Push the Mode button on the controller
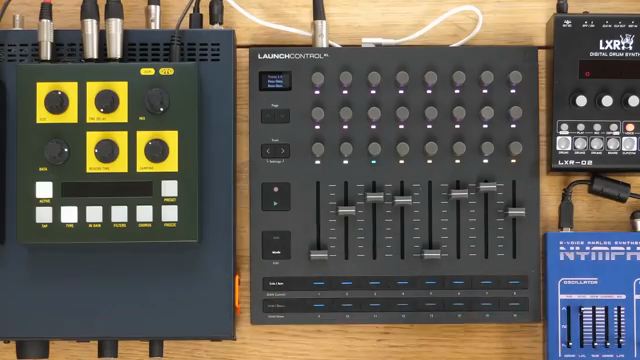 tap(276, 245)
